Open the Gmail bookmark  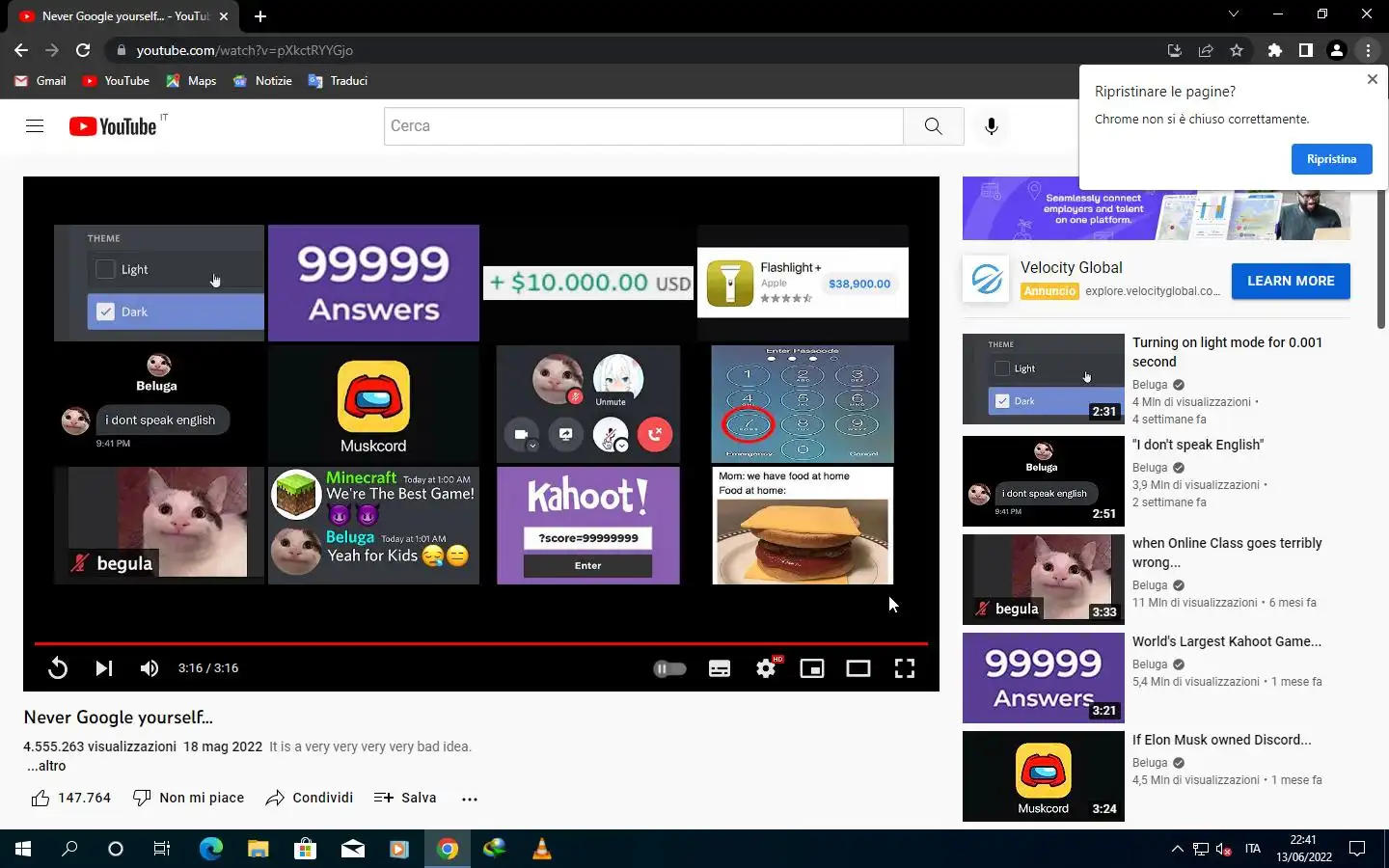(41, 81)
